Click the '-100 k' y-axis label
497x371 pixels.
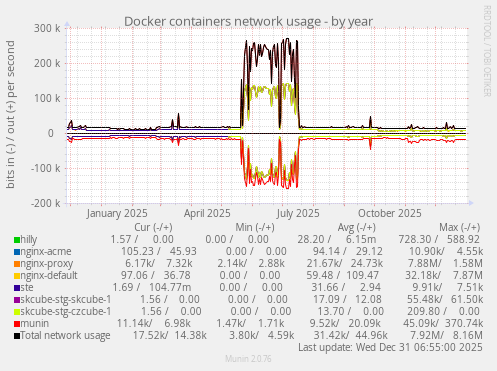coord(46,168)
